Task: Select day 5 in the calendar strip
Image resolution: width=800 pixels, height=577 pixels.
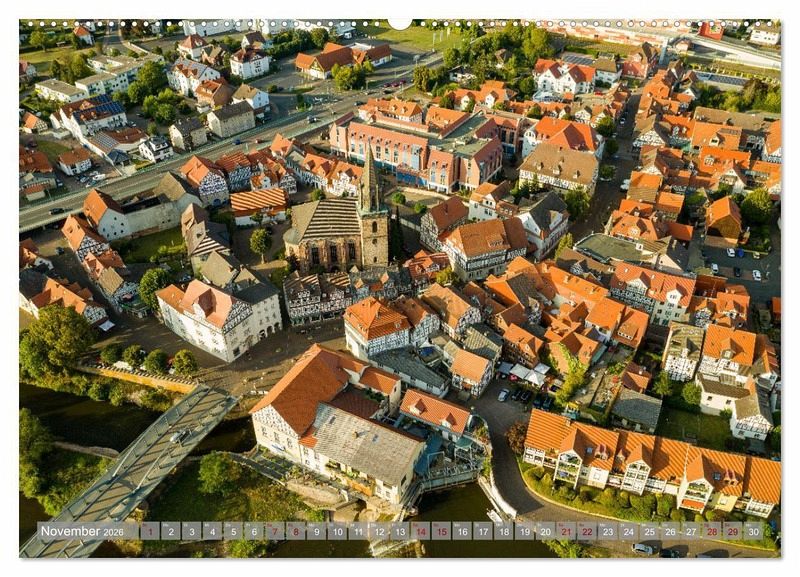Action: click(233, 531)
